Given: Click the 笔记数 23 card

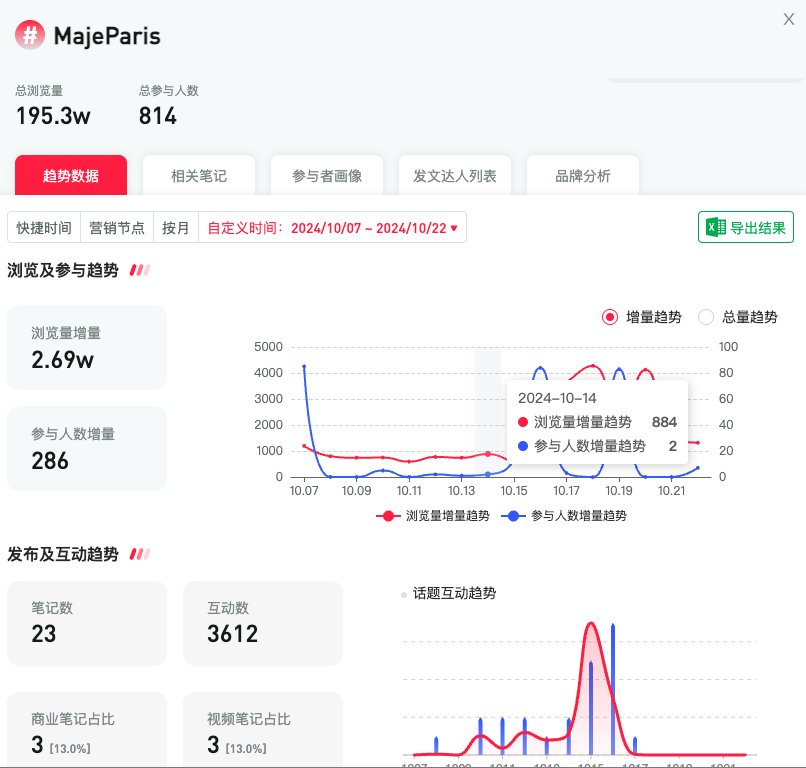Looking at the screenshot, I should pos(87,623).
